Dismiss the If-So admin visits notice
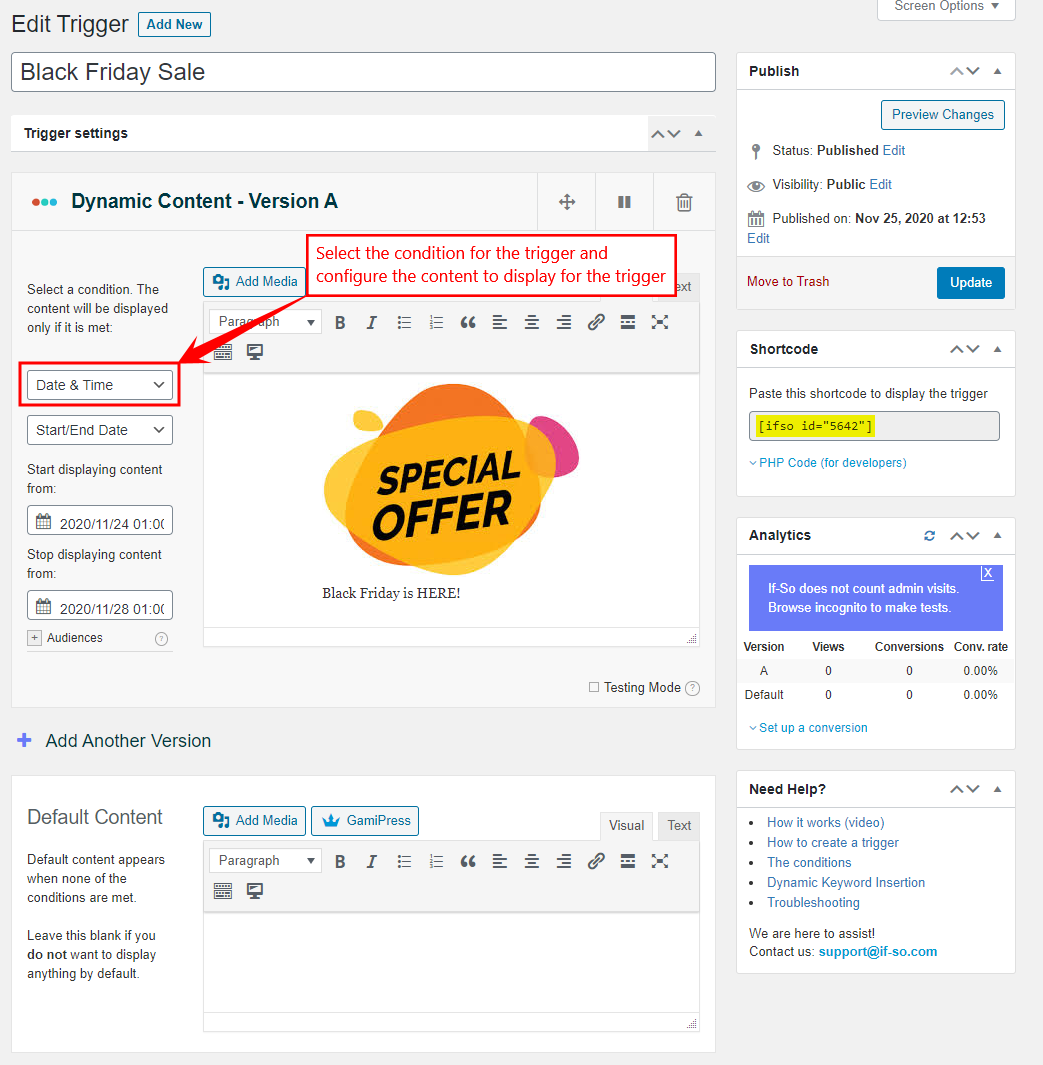1043x1065 pixels. click(987, 574)
